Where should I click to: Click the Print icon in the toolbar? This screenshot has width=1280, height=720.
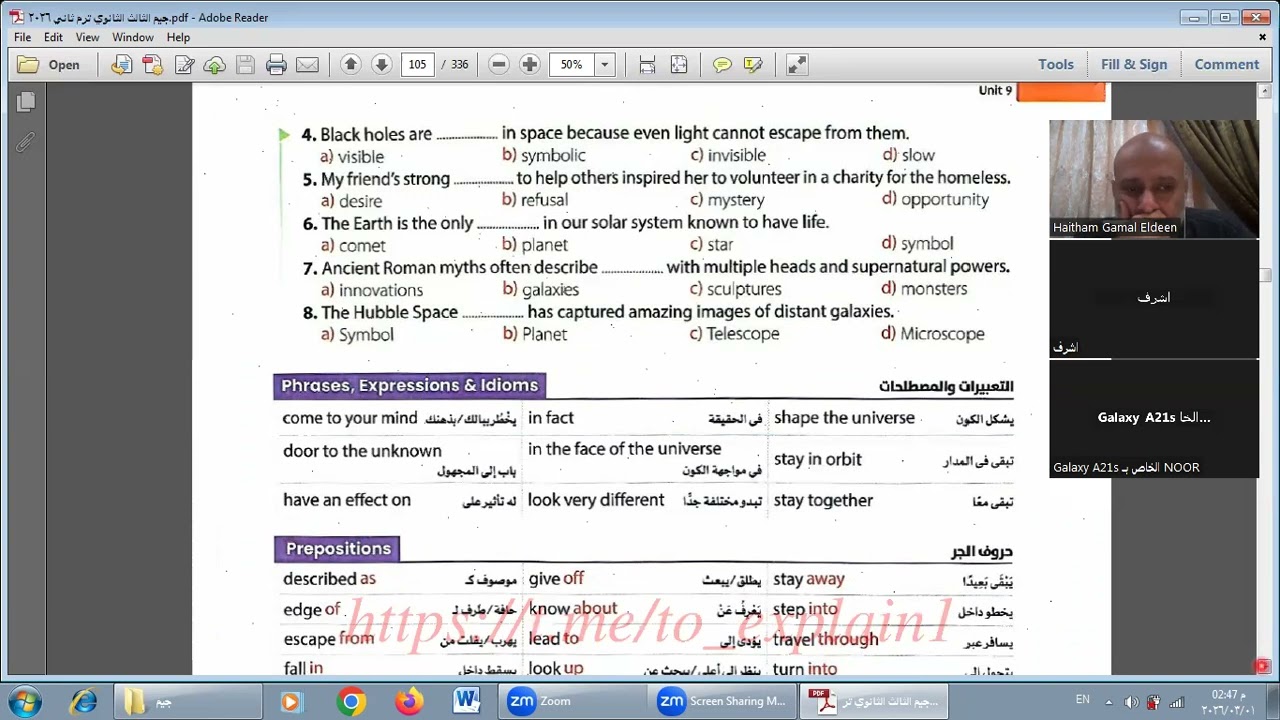(276, 65)
